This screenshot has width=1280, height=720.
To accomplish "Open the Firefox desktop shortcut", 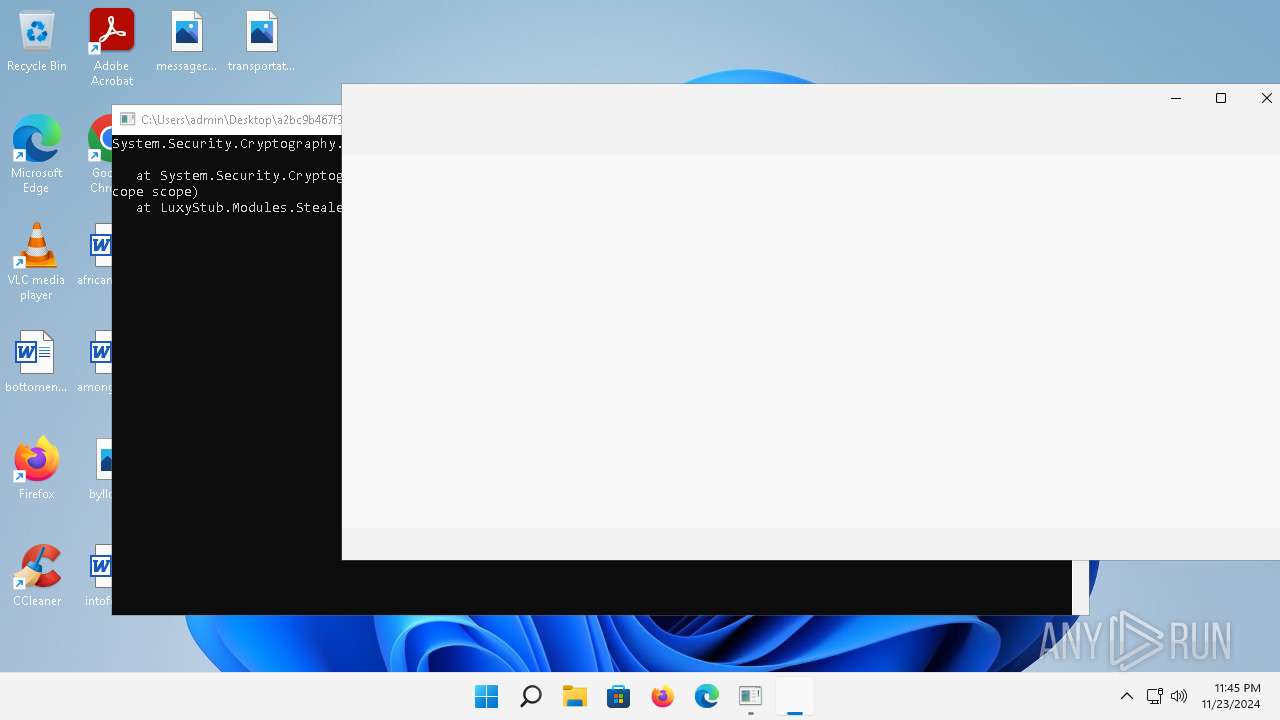I will (37, 468).
